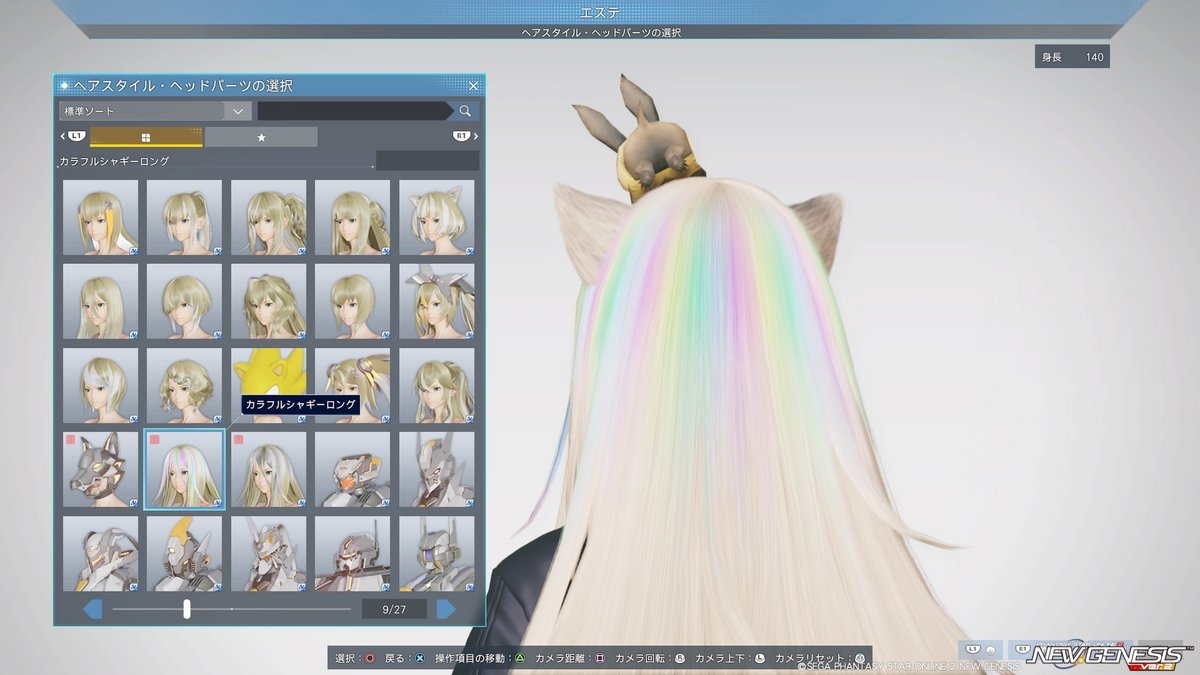
Task: Select long straight hairstyle hiding one eye
Action: (x=100, y=302)
